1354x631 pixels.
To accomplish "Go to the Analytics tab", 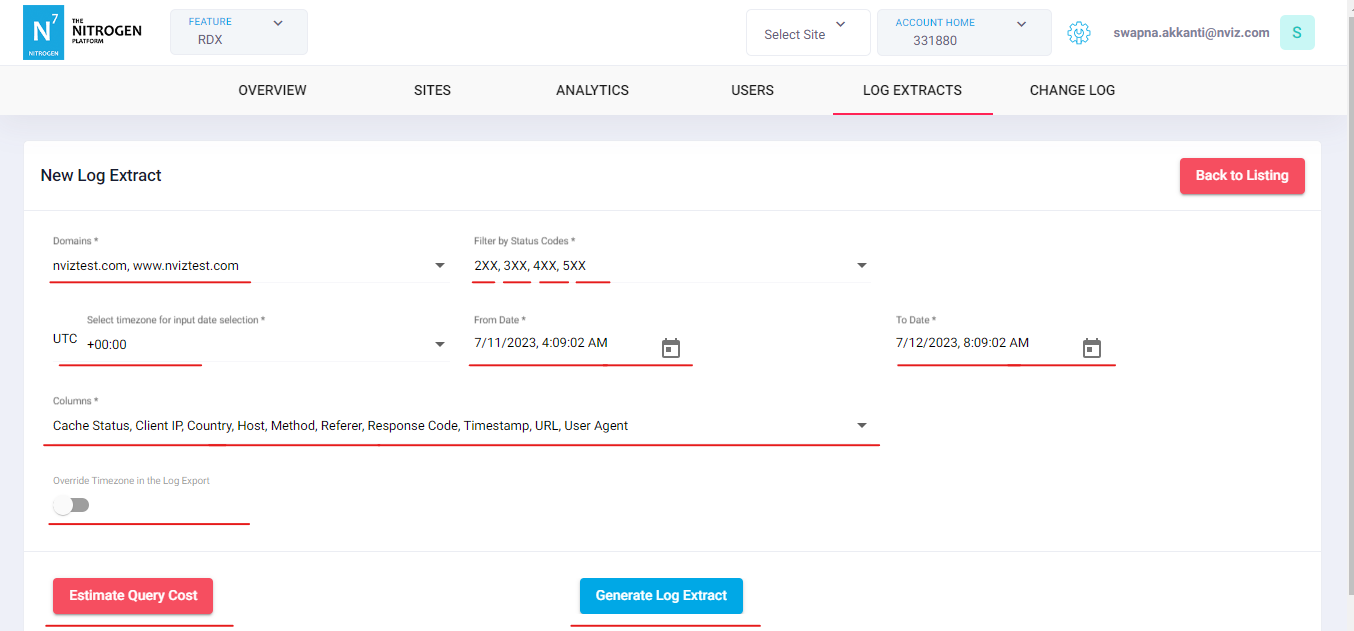I will tap(592, 90).
